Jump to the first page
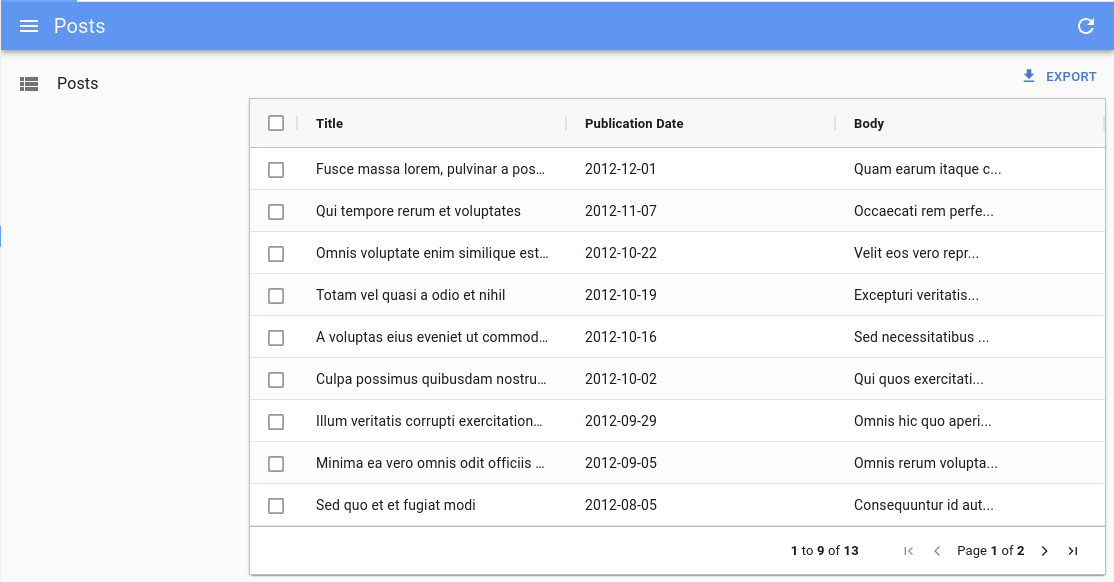 (908, 550)
